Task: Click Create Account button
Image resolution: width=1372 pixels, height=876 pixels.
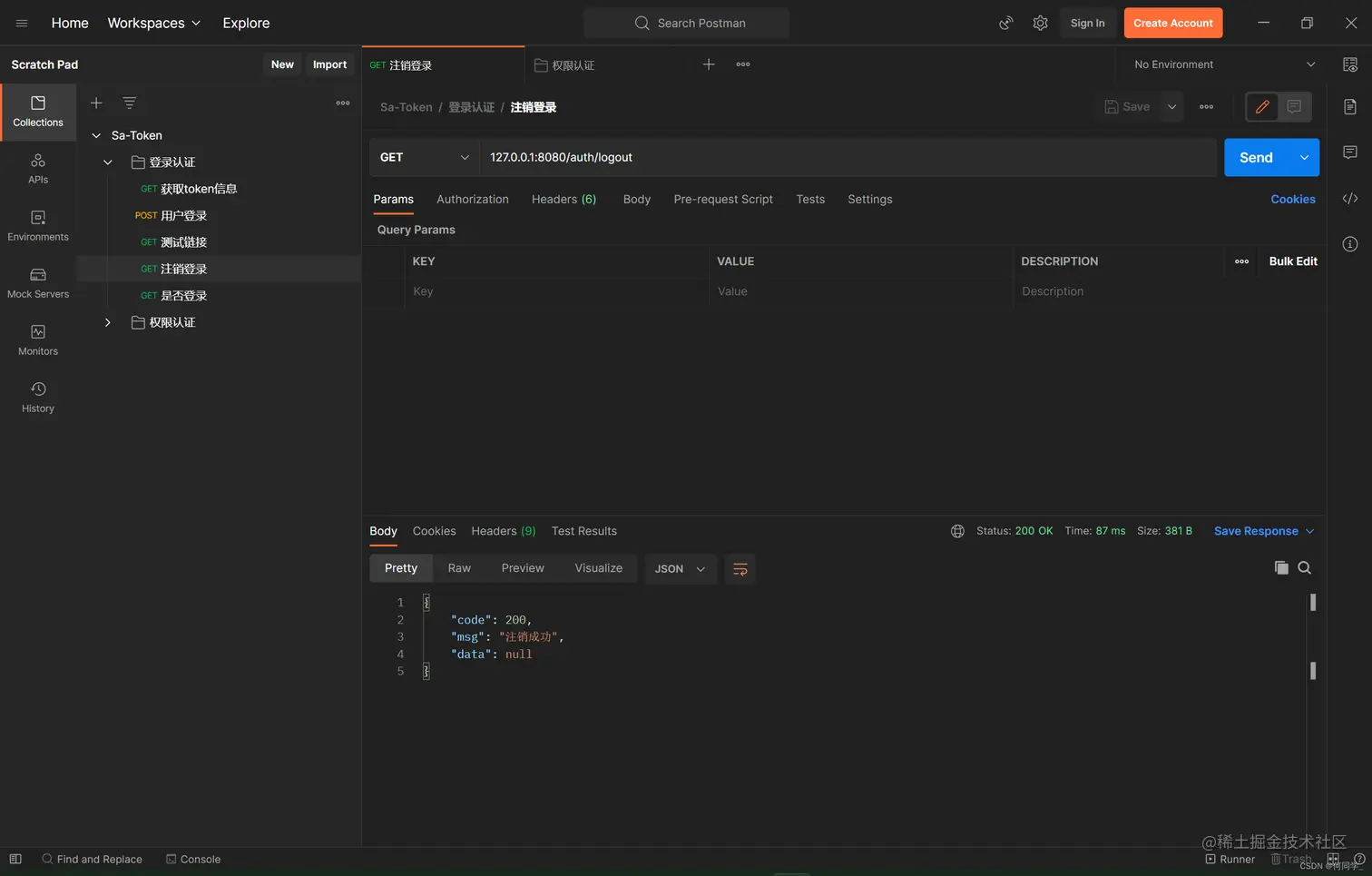Action: pos(1173,24)
